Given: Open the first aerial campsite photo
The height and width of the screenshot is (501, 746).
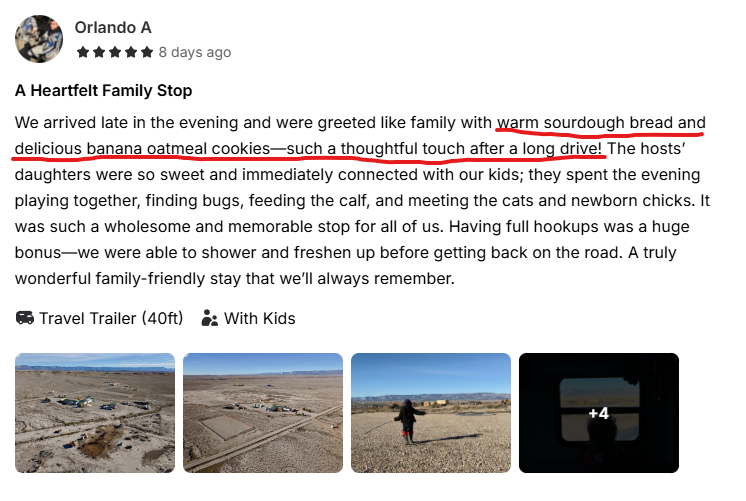Looking at the screenshot, I should coord(95,412).
